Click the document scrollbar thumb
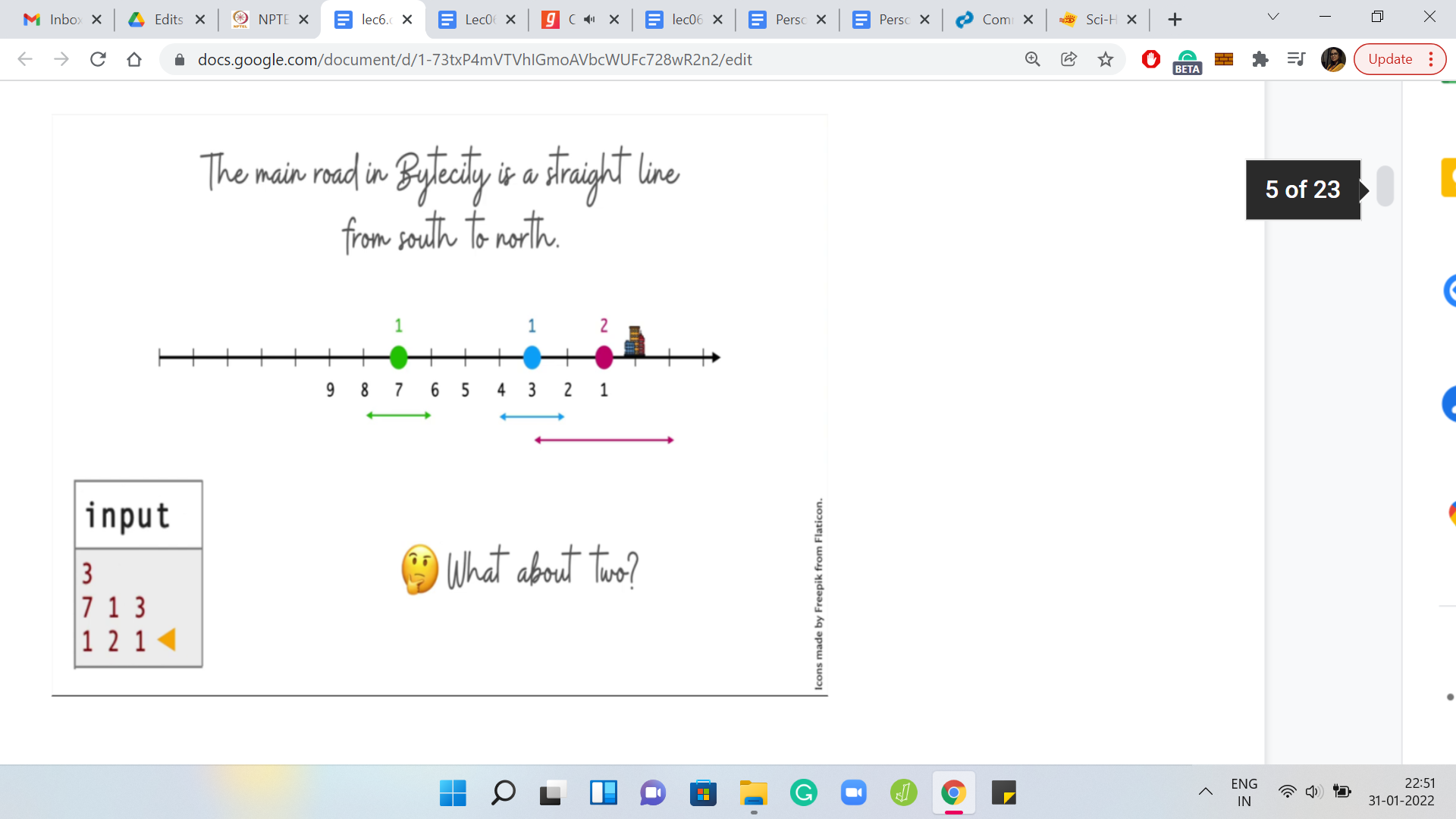 pos(1385,186)
